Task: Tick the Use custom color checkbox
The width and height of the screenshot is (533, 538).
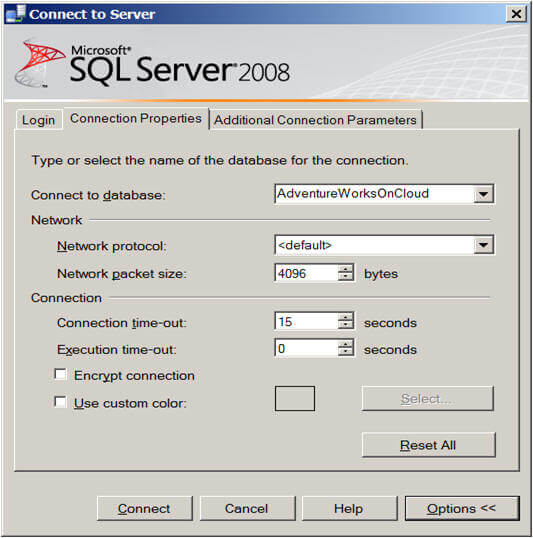Action: click(x=60, y=402)
